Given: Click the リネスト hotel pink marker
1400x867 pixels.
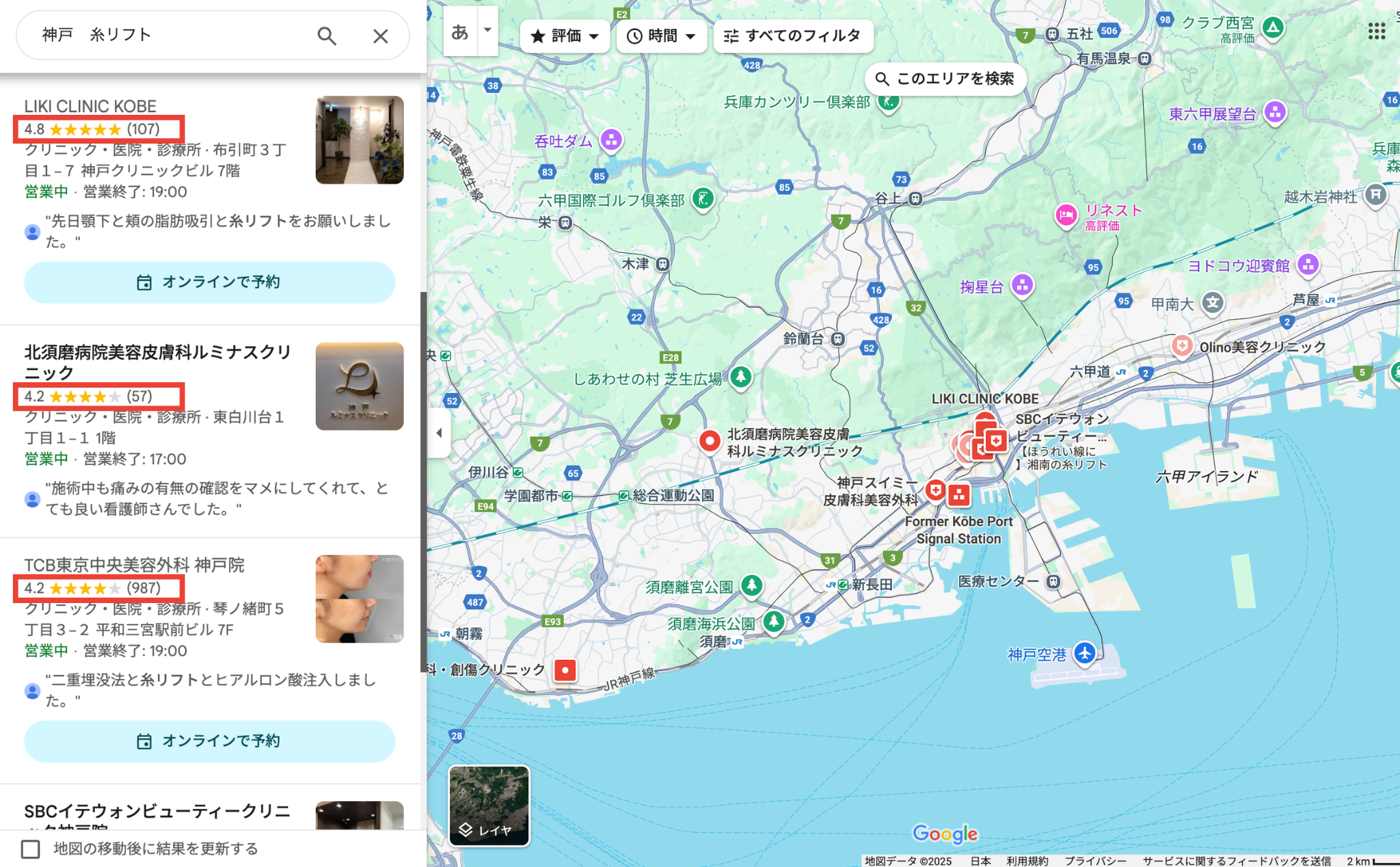Looking at the screenshot, I should point(1066,215).
